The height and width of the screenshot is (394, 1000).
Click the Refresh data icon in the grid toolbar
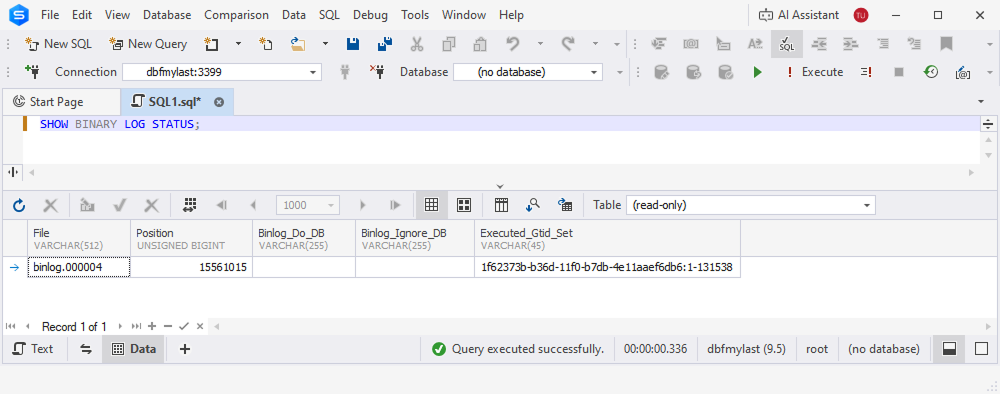19,205
